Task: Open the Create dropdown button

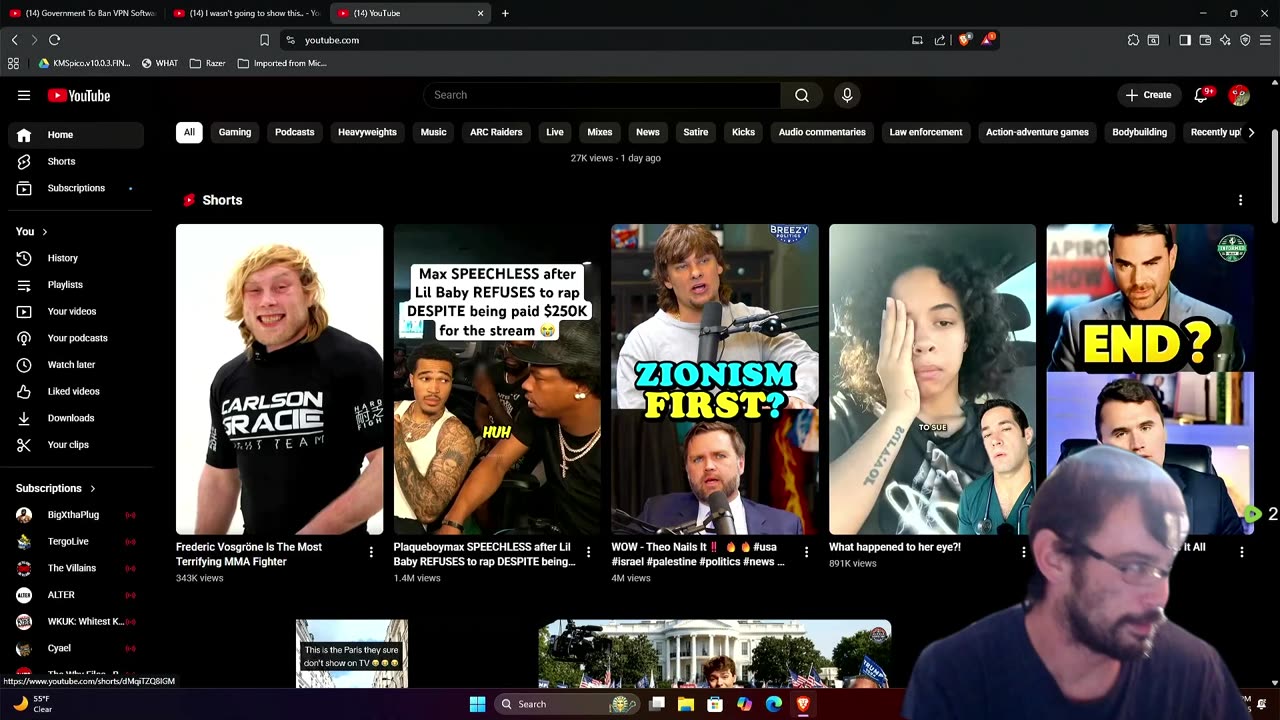Action: coord(1148,95)
